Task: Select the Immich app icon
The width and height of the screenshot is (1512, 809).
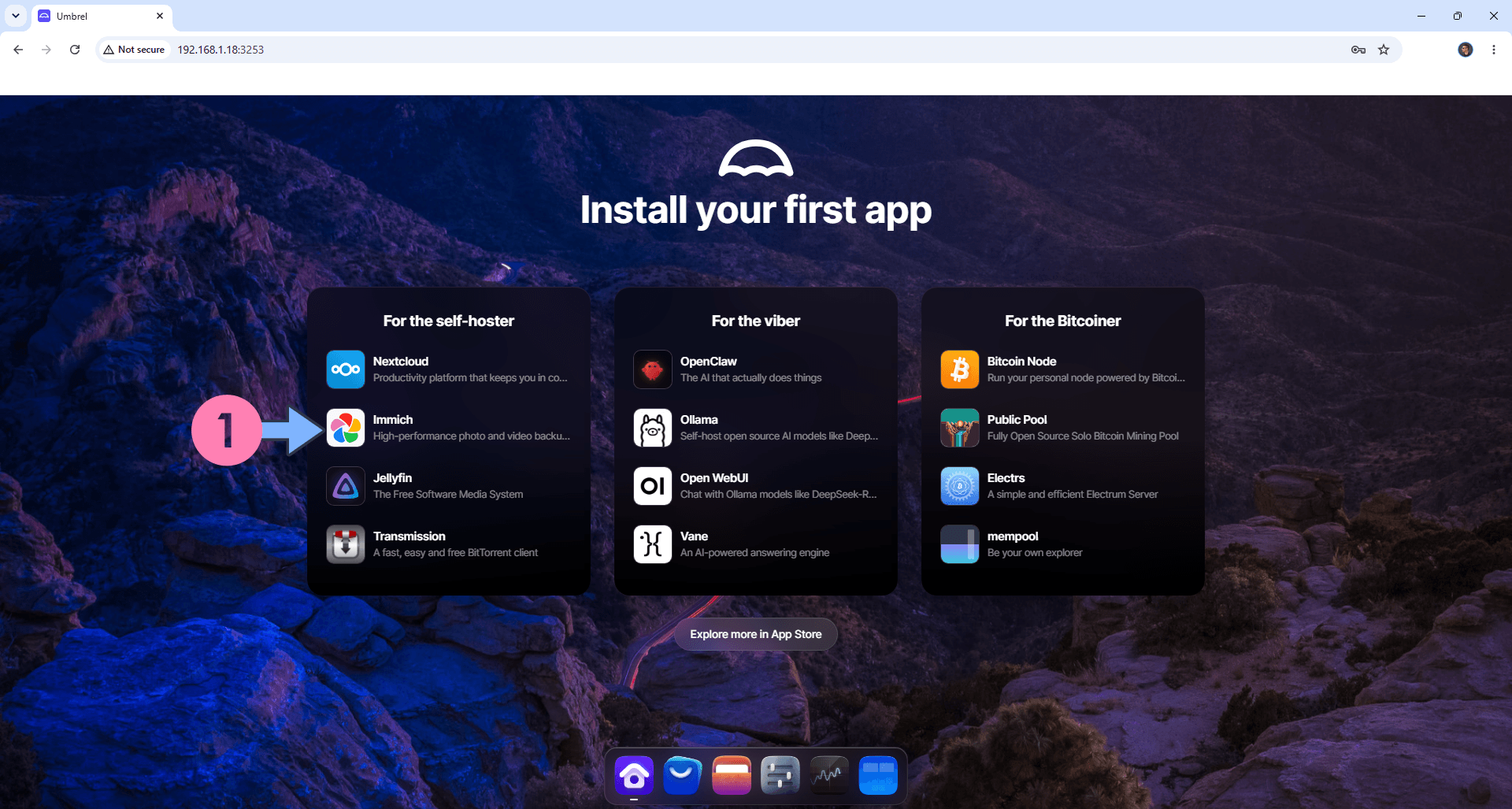Action: [346, 428]
